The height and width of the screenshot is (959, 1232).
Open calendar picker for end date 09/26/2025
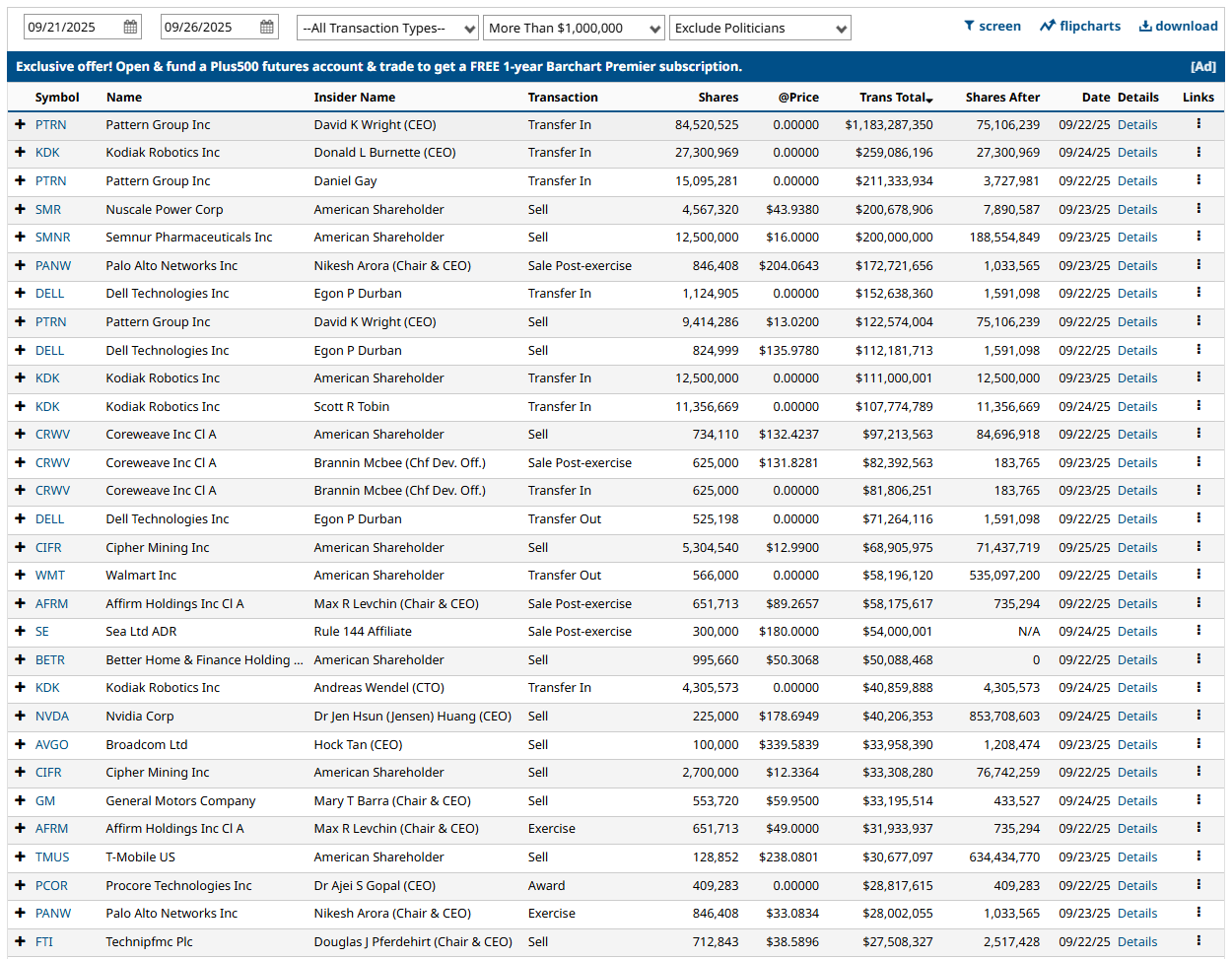tap(267, 28)
